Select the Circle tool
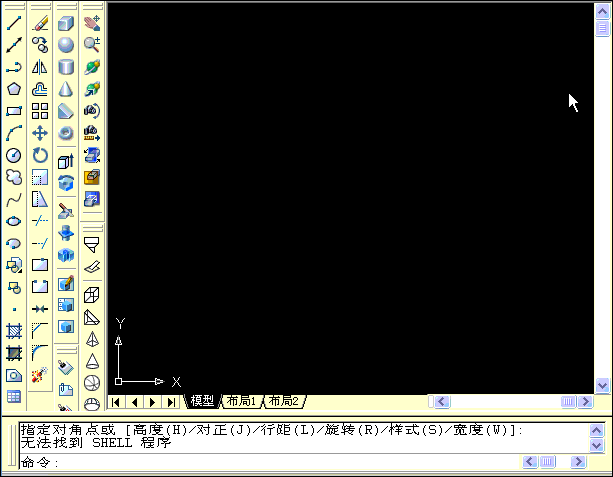 14,155
